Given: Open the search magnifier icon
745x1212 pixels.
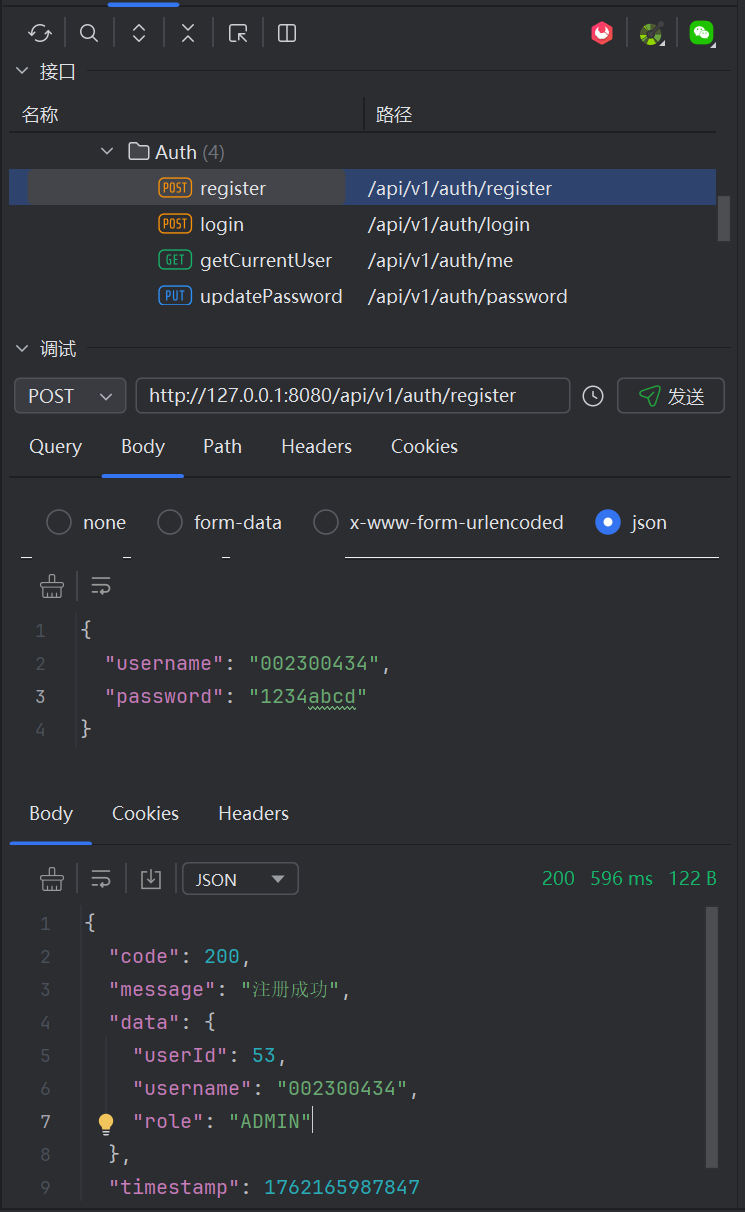Looking at the screenshot, I should point(89,33).
